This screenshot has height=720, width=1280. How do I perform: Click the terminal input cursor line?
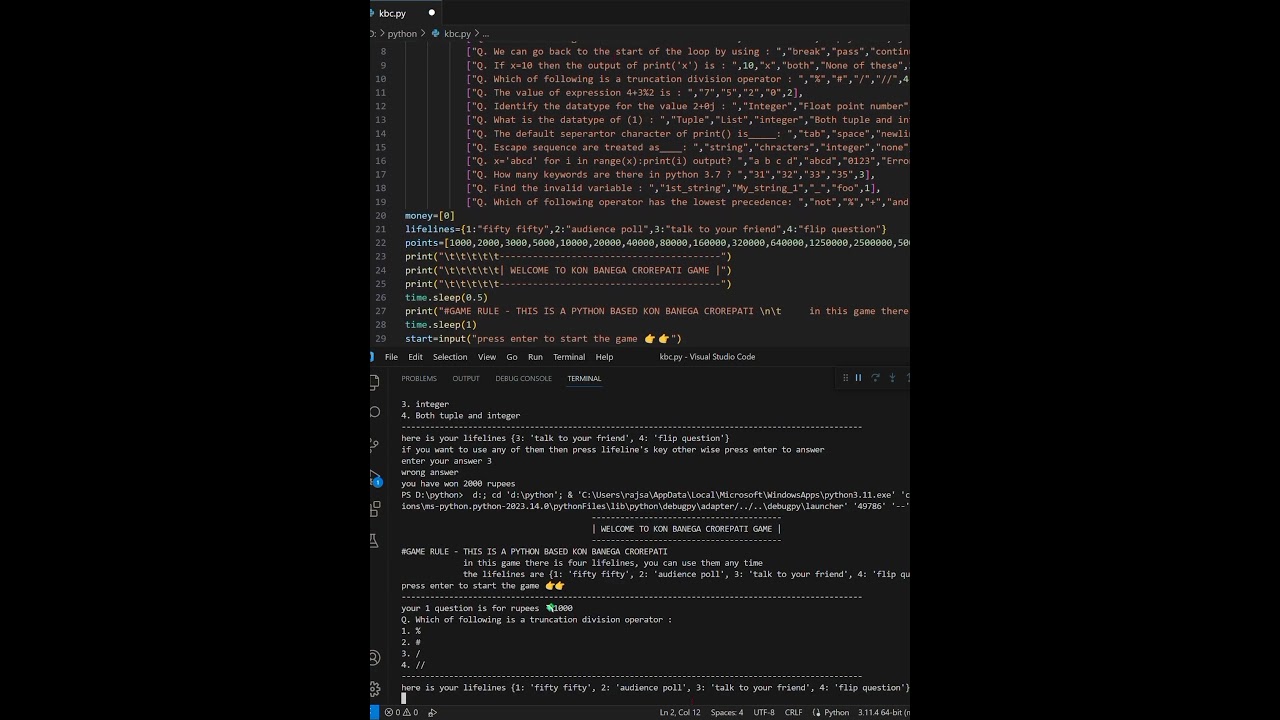[x=404, y=699]
